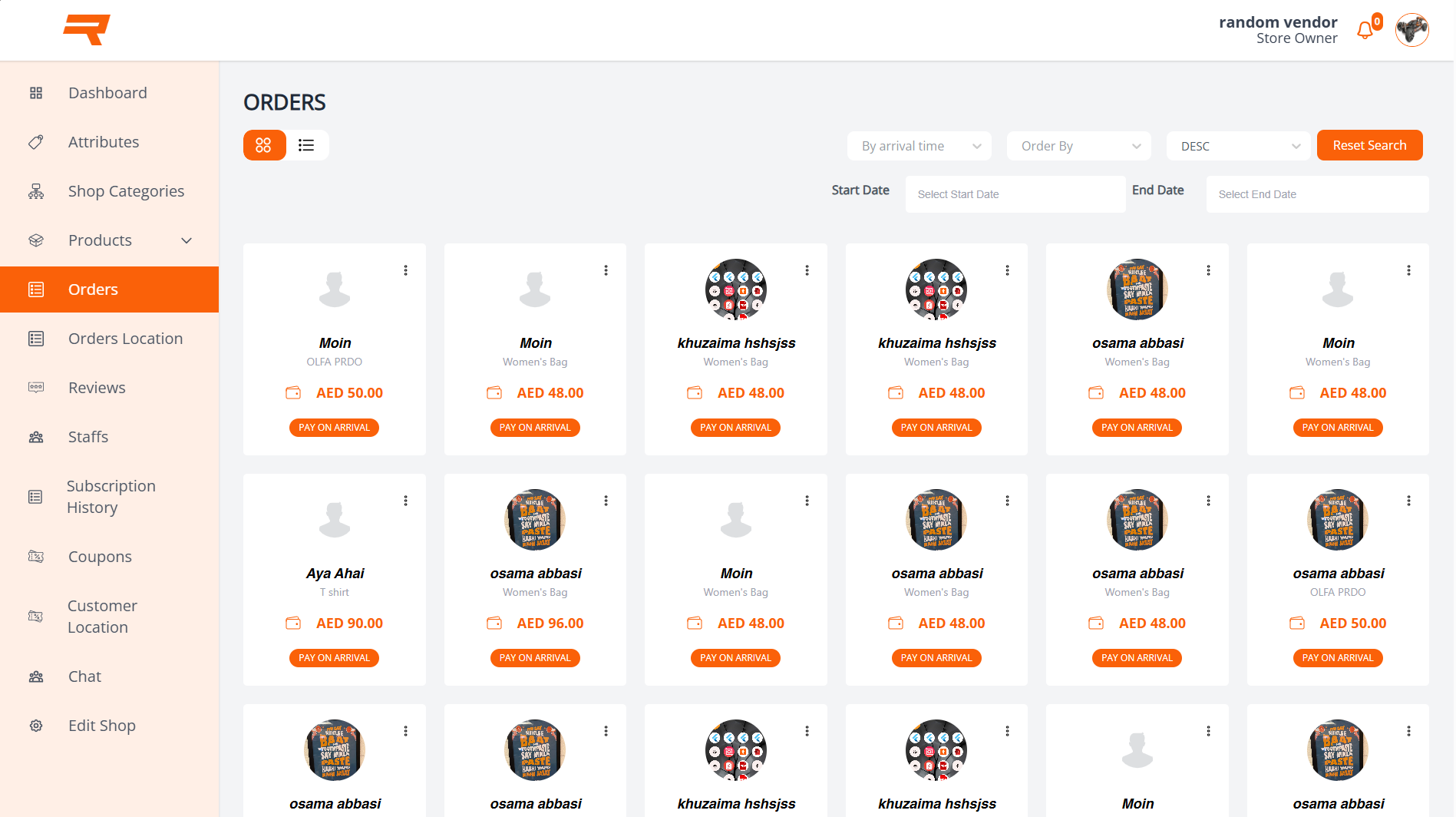1456x817 pixels.
Task: Open options menu on Aya Ahai card
Action: coord(406,501)
